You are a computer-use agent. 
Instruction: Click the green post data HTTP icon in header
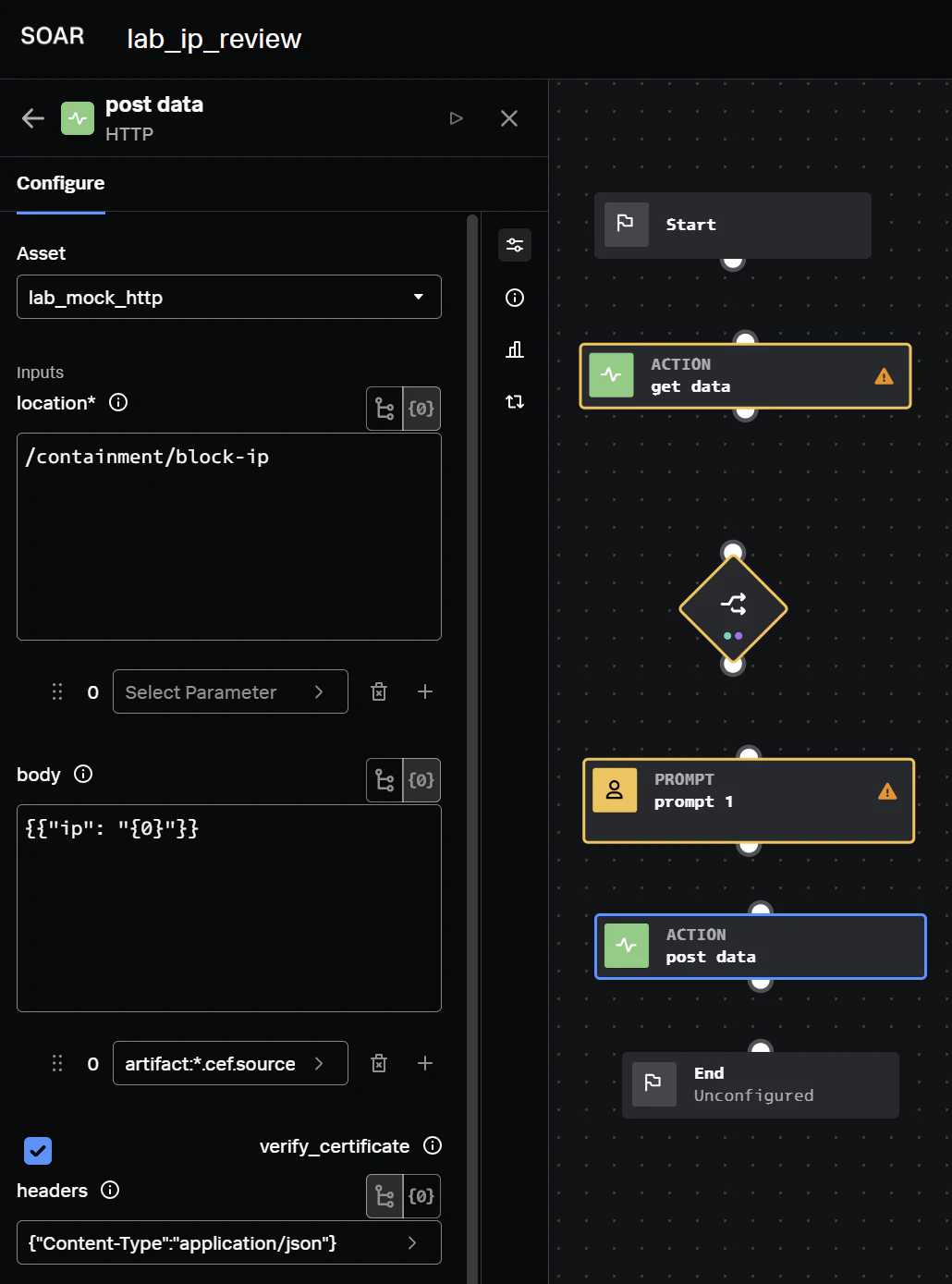point(78,118)
